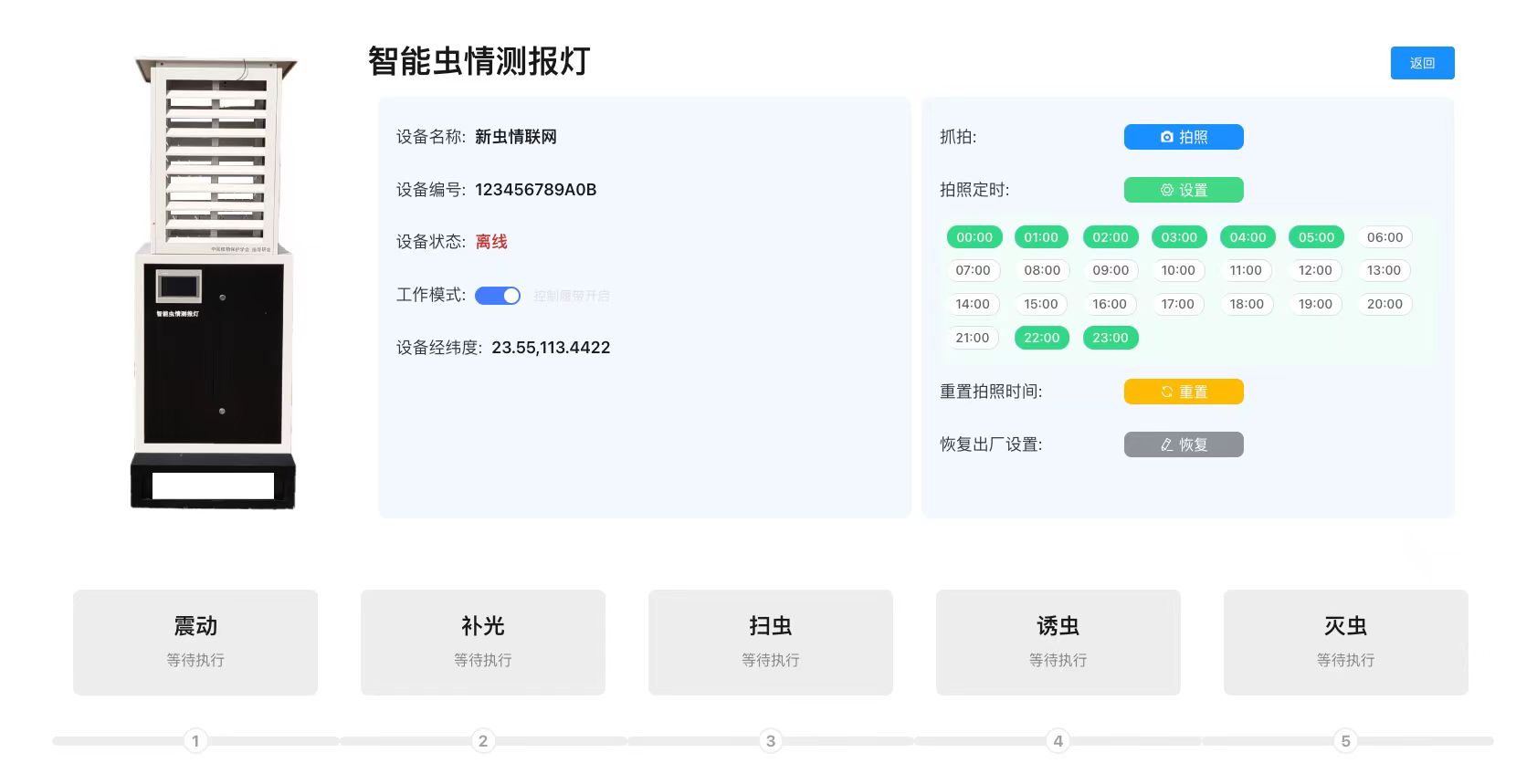Select the 09:00 time slot
This screenshot has width=1516, height=784.
click(x=1111, y=270)
